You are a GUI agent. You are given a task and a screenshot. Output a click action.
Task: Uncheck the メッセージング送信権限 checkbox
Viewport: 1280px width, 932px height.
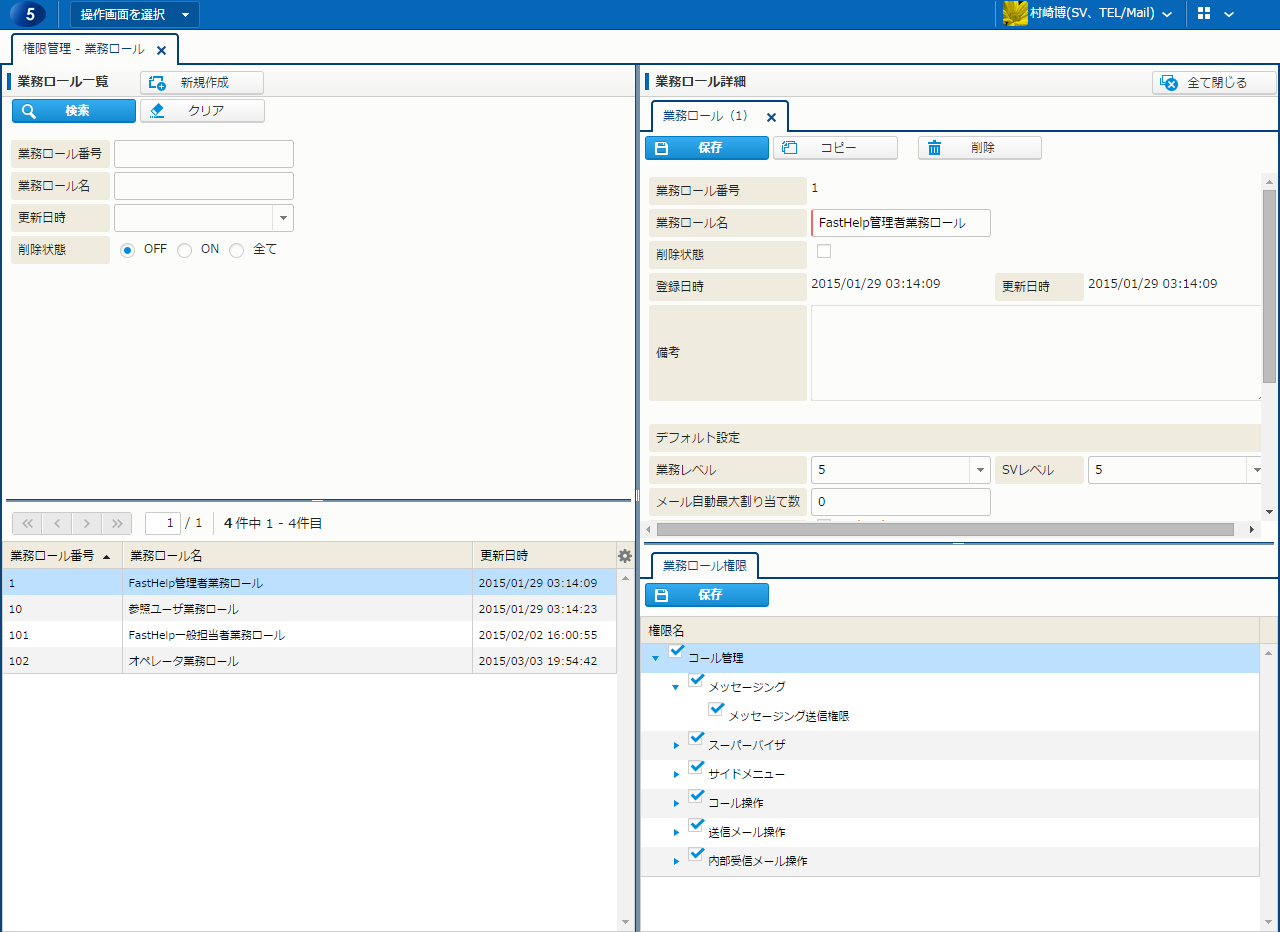coord(716,710)
